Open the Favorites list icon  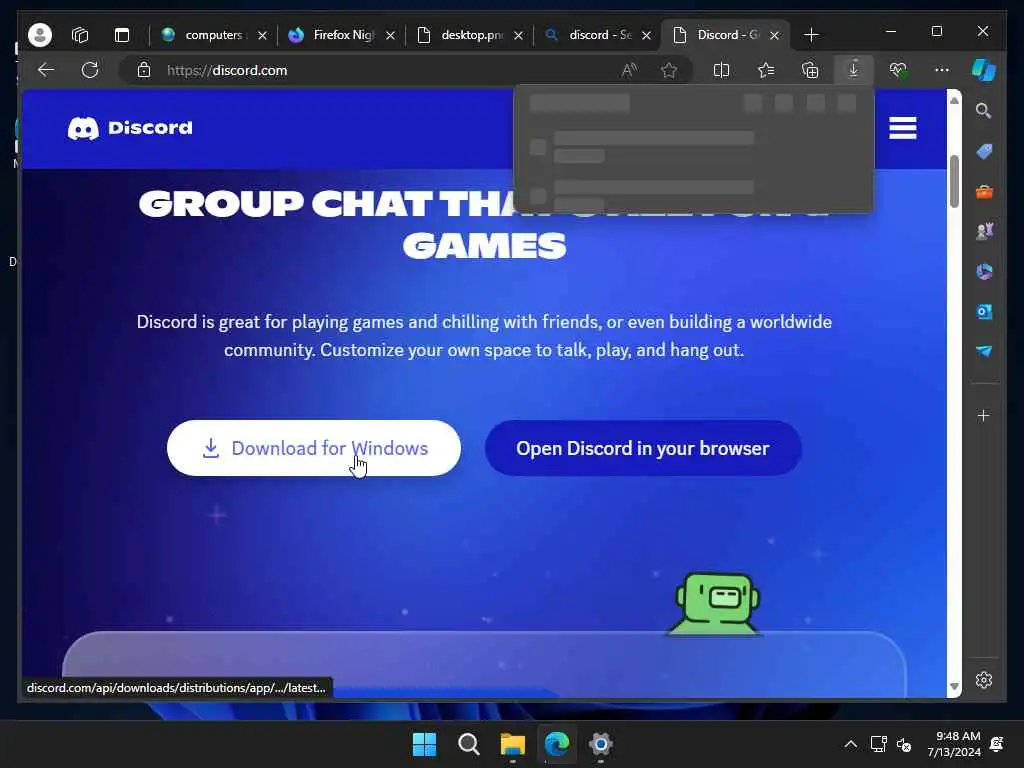(x=765, y=70)
